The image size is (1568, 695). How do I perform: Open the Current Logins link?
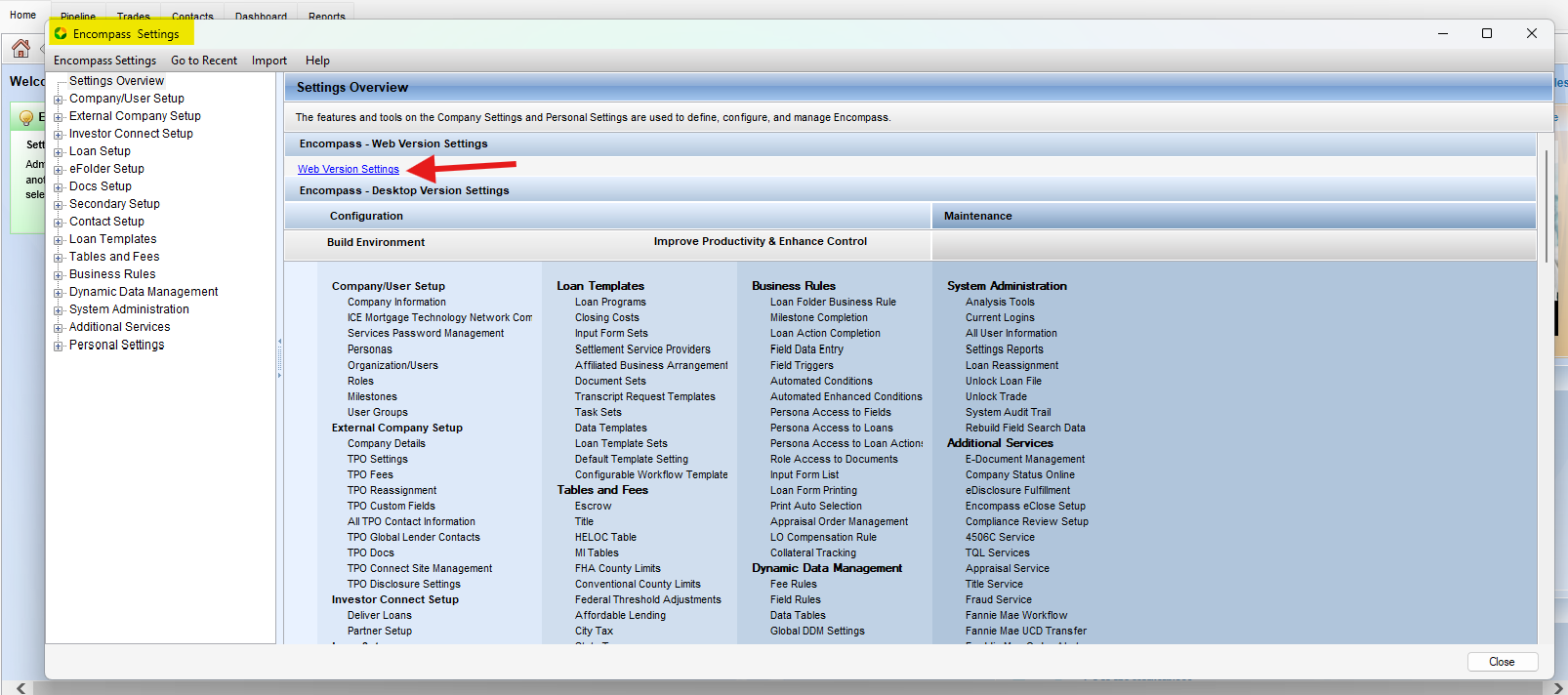1000,318
